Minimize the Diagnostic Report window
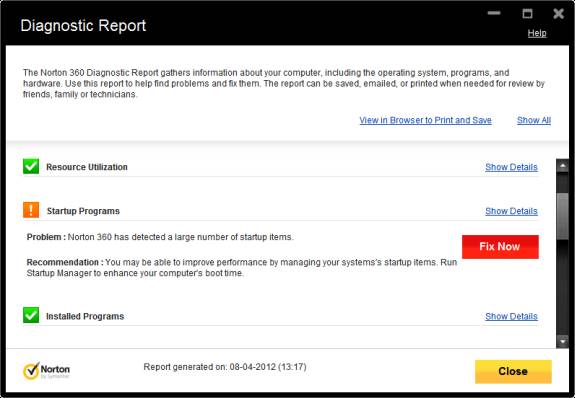This screenshot has height=398, width=575. pyautogui.click(x=494, y=13)
